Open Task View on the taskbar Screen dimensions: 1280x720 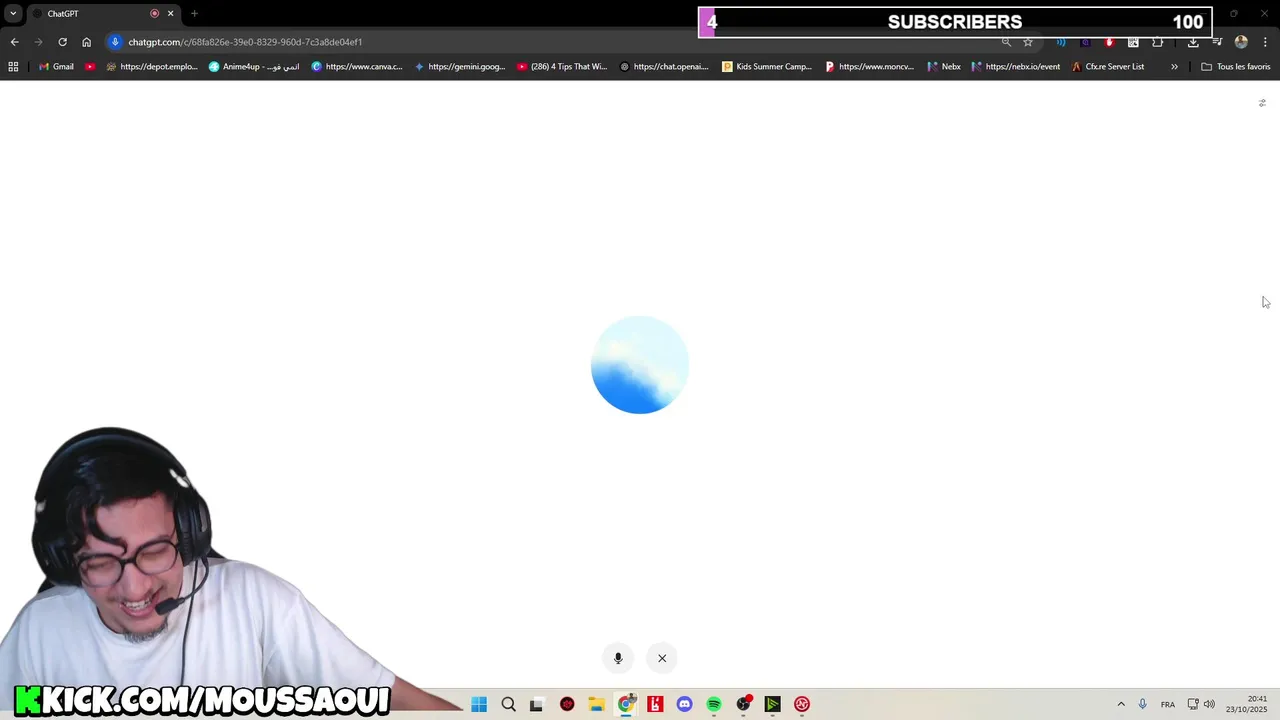(x=536, y=704)
